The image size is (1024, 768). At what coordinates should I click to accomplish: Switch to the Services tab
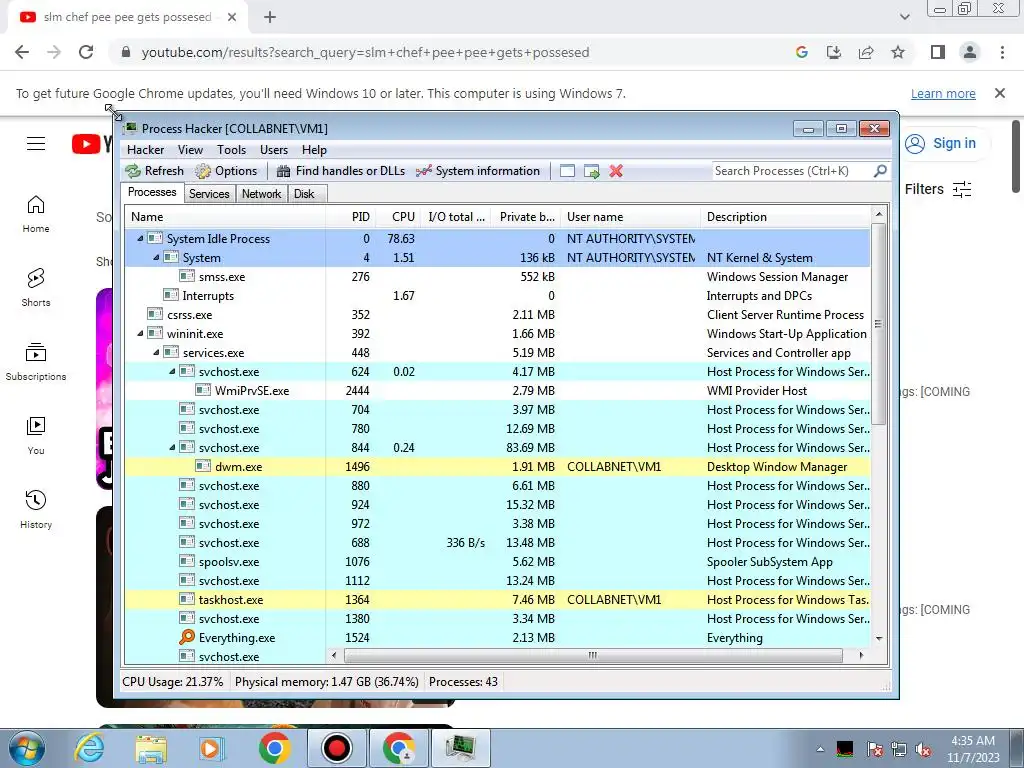(x=209, y=194)
